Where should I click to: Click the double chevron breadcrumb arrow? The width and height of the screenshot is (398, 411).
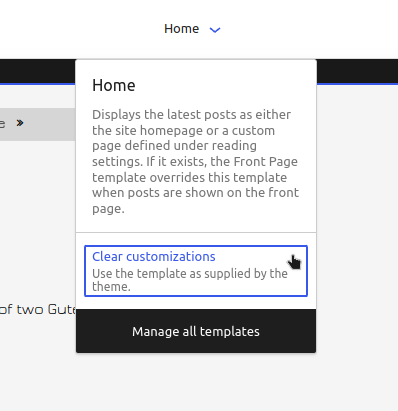click(x=20, y=123)
